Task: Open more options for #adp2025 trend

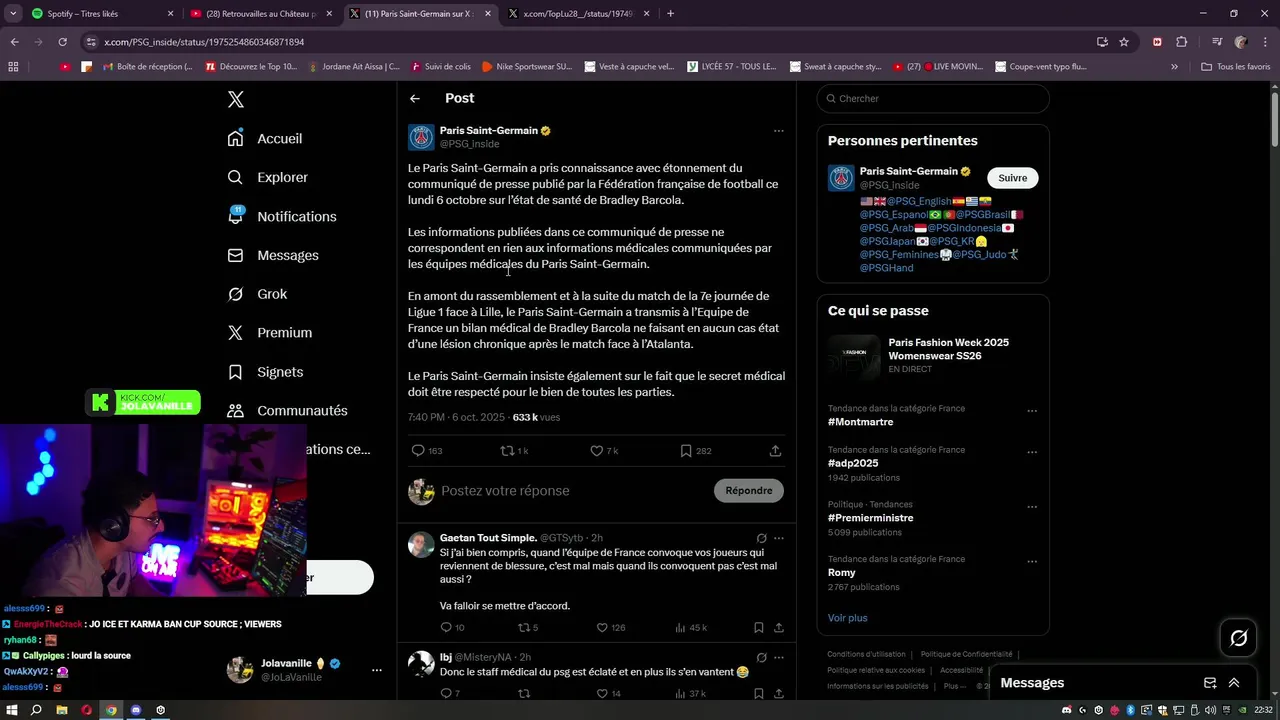Action: click(x=1032, y=451)
